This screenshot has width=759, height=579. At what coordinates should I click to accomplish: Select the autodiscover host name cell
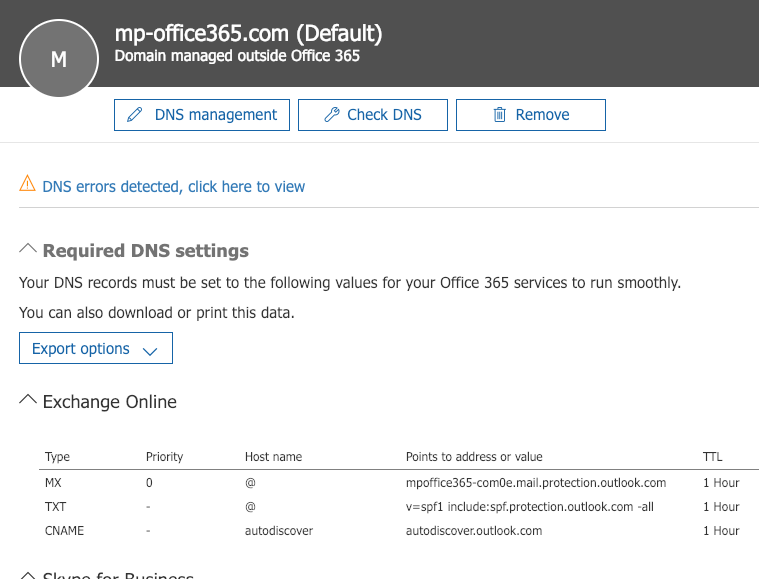(279, 531)
